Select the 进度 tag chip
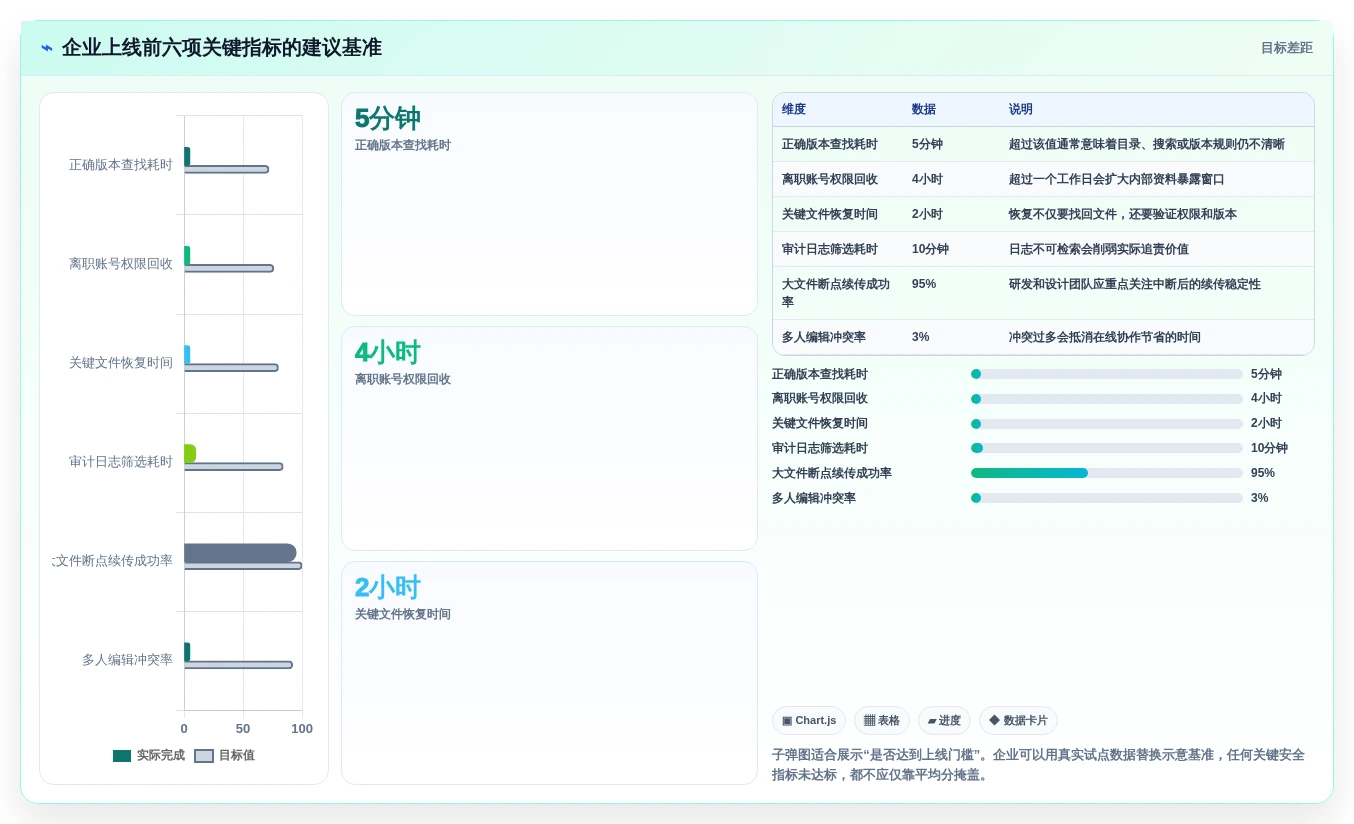This screenshot has width=1354, height=824. [x=944, y=721]
